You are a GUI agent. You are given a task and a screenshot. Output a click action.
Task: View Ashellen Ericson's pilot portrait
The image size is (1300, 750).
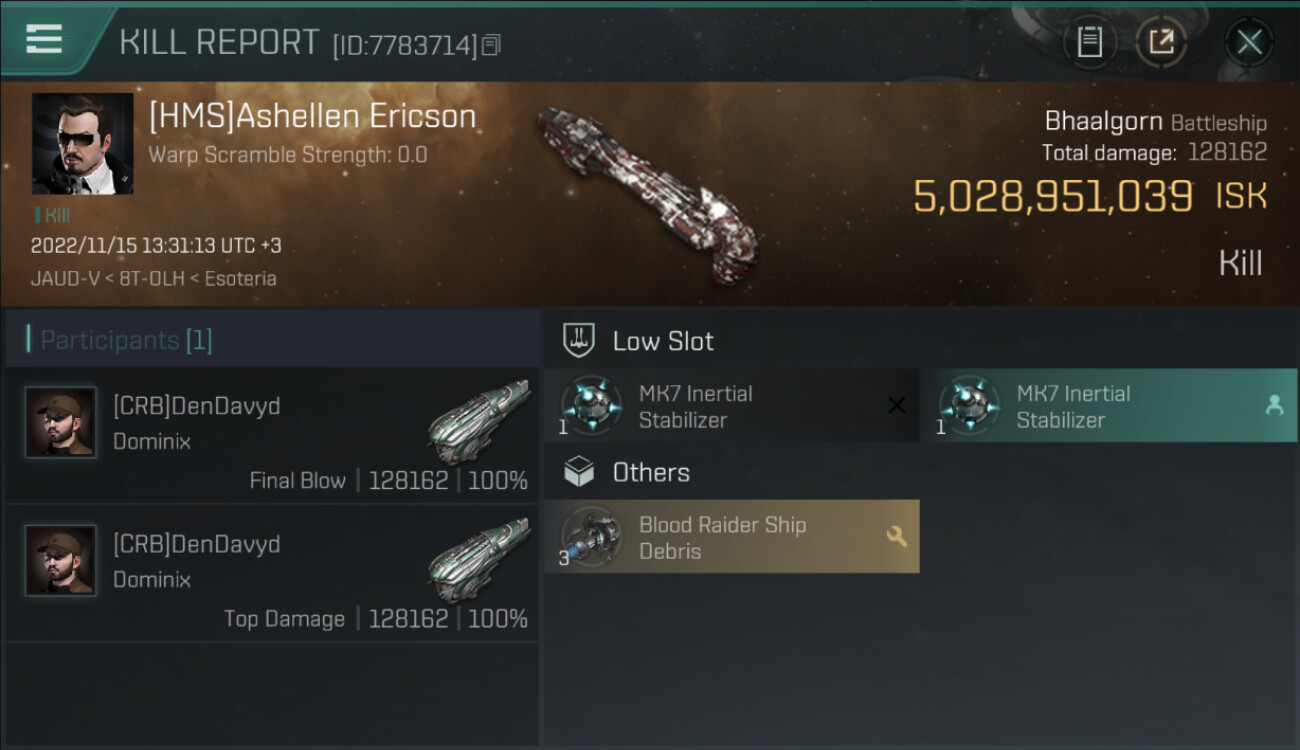coord(82,144)
